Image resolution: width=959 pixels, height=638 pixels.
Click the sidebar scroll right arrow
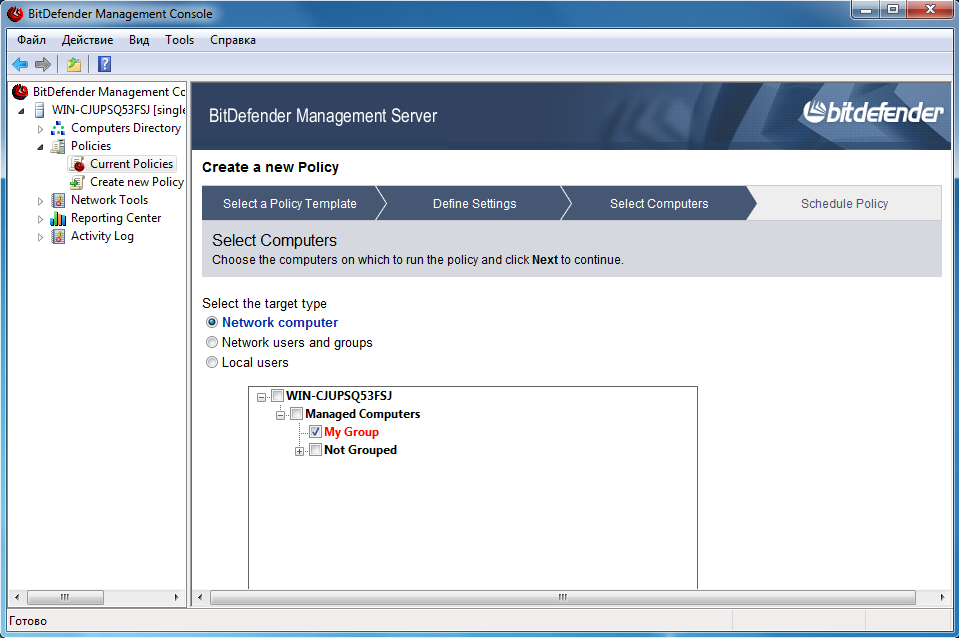[x=177, y=597]
